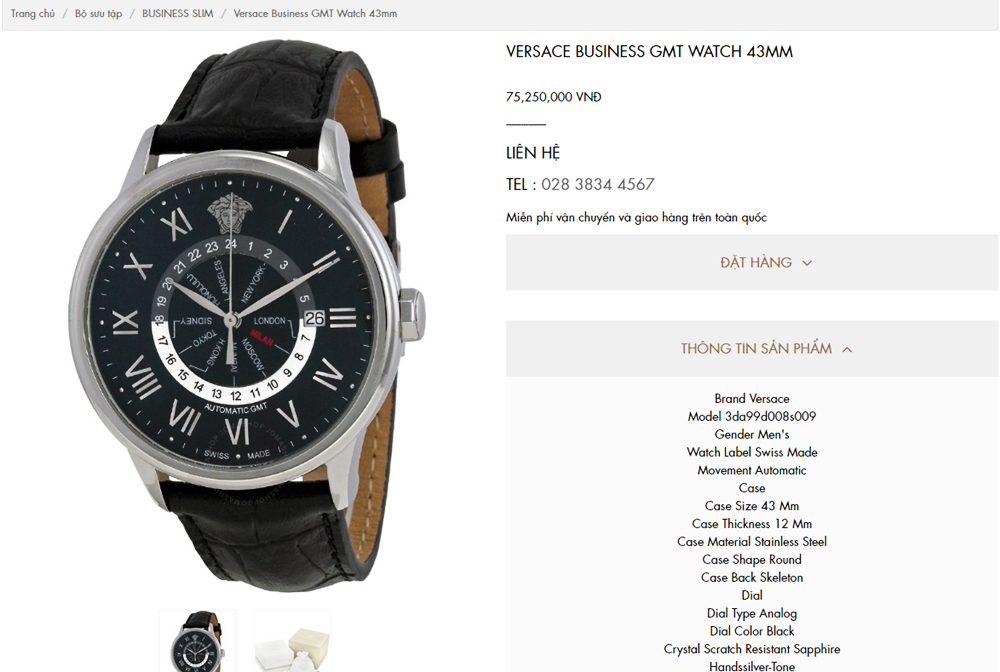Viewport: 1000px width, 672px height.
Task: Collapse the THÔNG TIN SẢN PHẨM section
Action: click(x=752, y=349)
